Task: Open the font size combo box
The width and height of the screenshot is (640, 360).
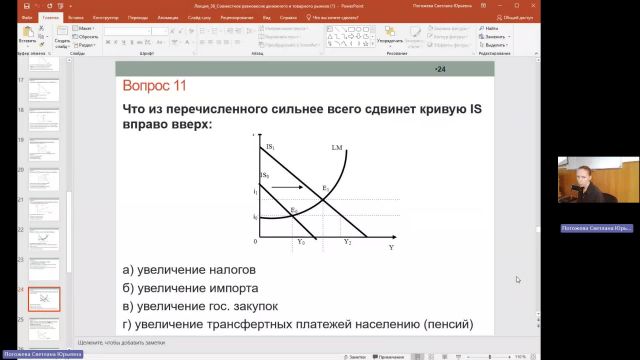Action: point(160,31)
